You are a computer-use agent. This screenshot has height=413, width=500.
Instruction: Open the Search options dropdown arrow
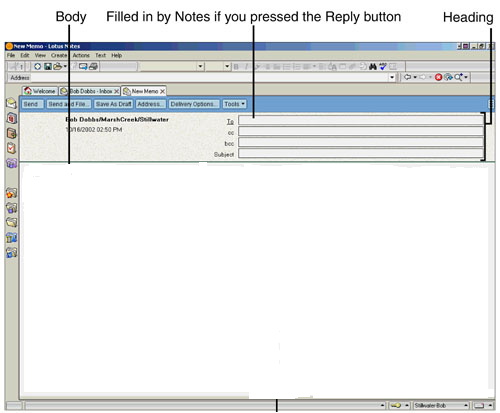tap(466, 77)
